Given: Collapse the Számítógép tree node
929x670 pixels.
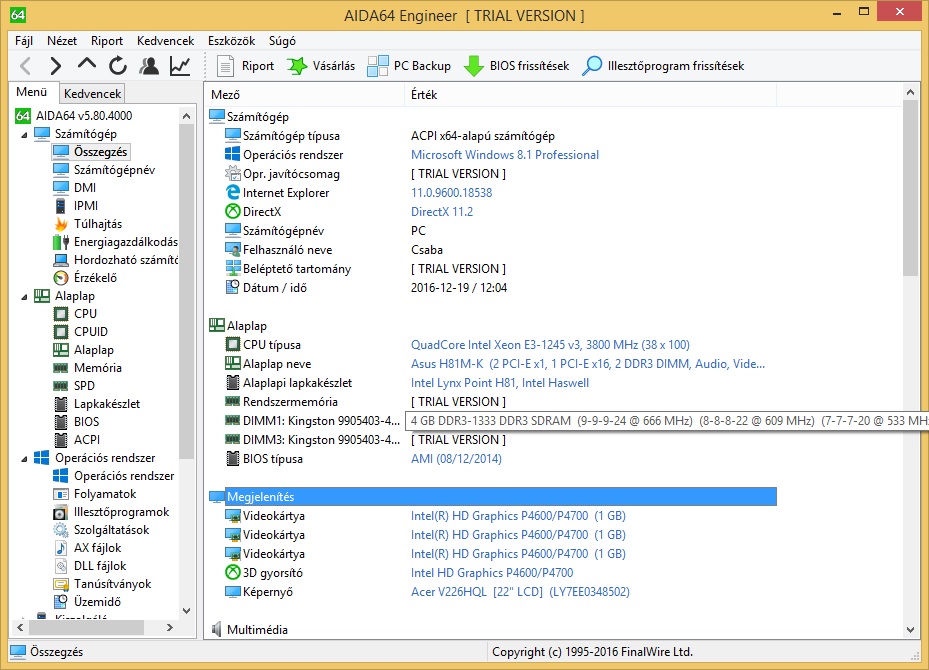Looking at the screenshot, I should pos(24,134).
